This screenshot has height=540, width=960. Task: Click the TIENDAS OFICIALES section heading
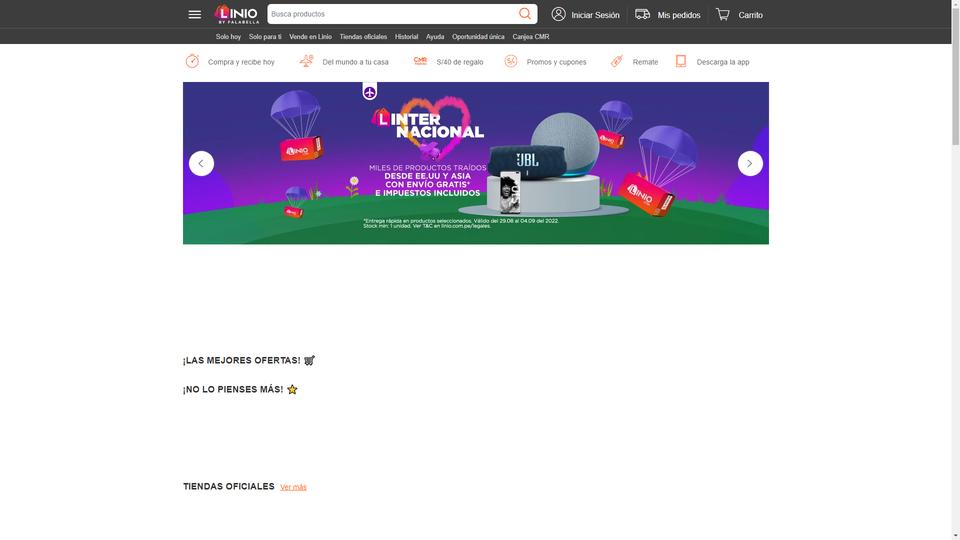click(228, 486)
